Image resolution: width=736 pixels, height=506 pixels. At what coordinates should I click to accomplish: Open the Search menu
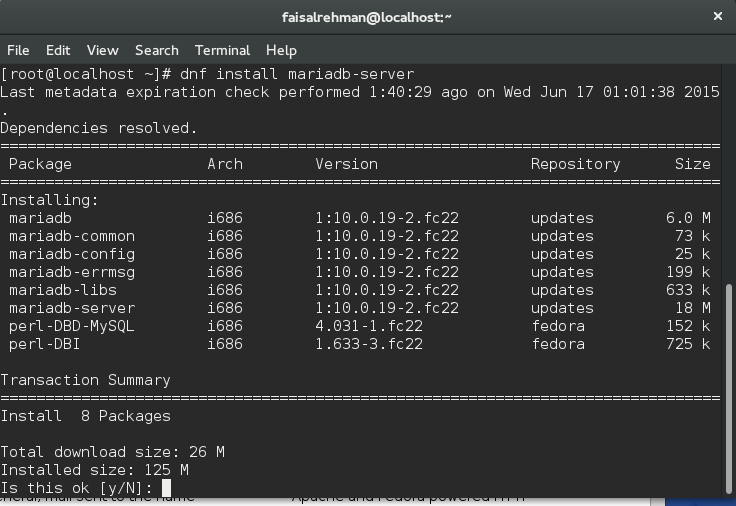157,50
